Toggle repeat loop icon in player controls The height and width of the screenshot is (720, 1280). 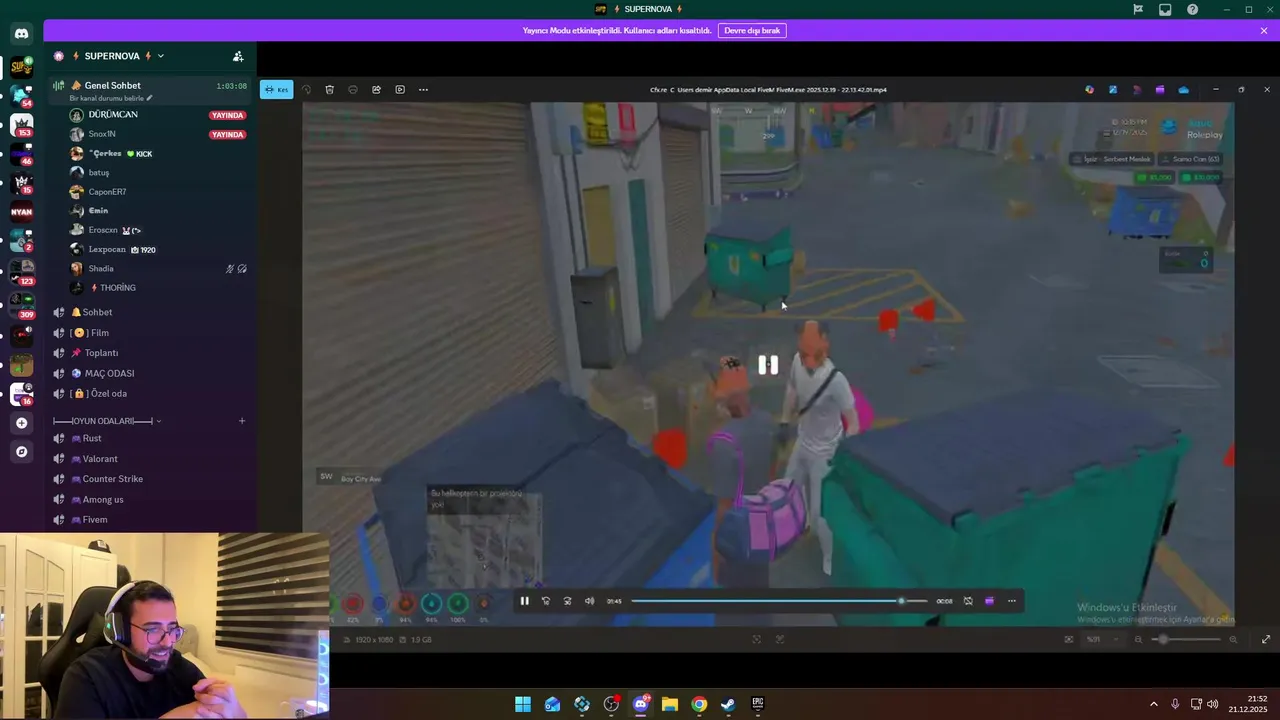click(968, 601)
